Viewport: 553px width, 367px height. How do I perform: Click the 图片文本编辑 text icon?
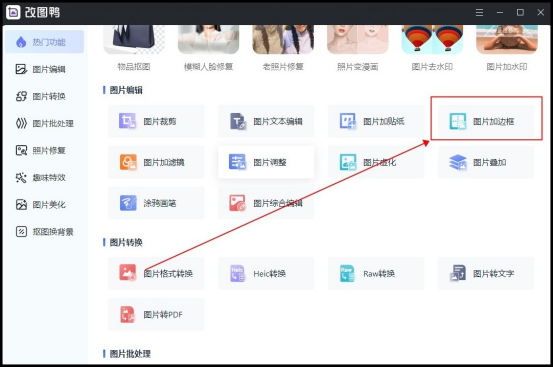coord(237,121)
